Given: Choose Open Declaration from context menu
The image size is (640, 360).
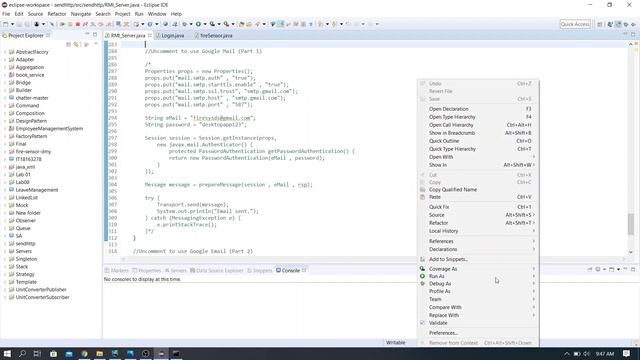Looking at the screenshot, I should (478, 109).
